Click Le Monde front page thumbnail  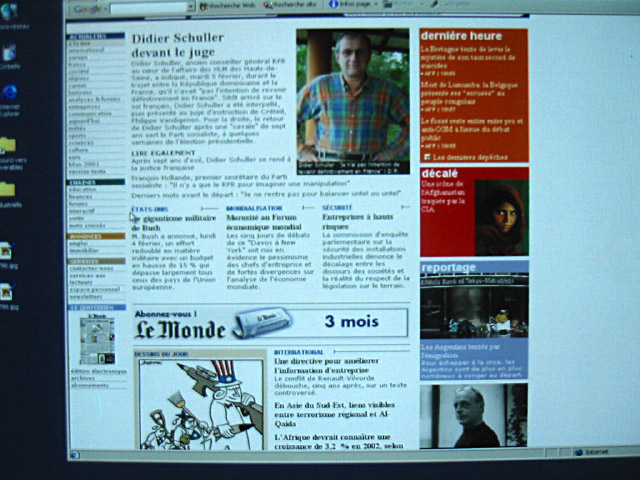pyautogui.click(x=97, y=339)
